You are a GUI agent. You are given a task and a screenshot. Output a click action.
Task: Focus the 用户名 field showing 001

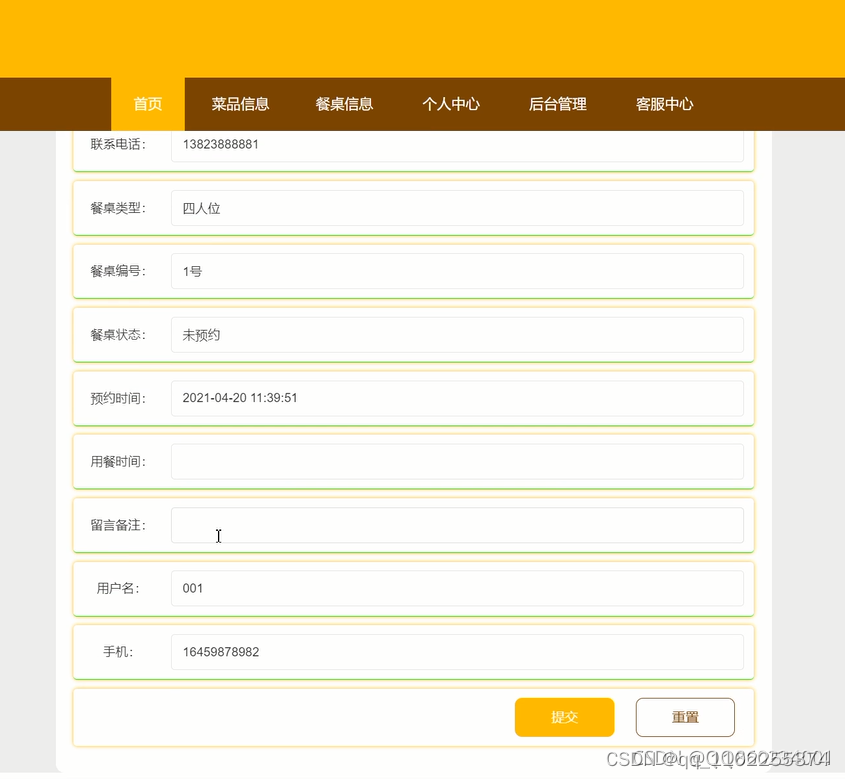coord(457,588)
